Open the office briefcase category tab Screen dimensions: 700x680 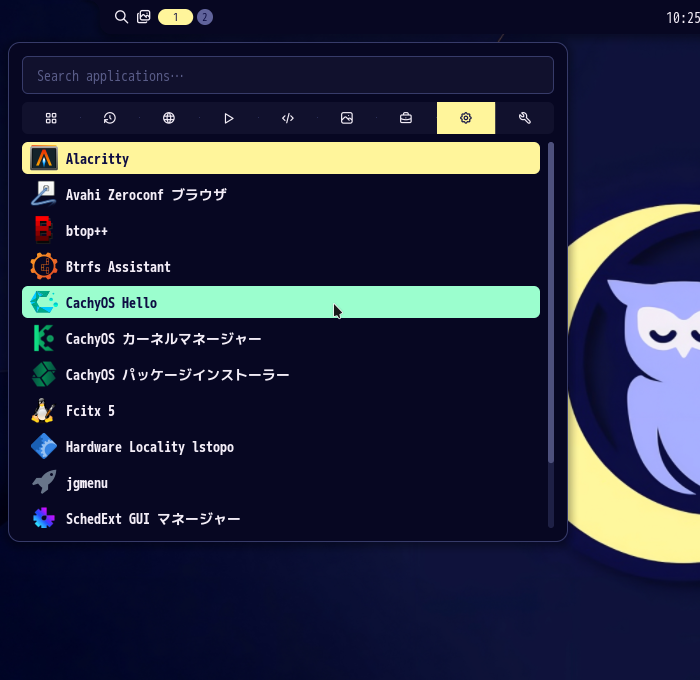406,118
